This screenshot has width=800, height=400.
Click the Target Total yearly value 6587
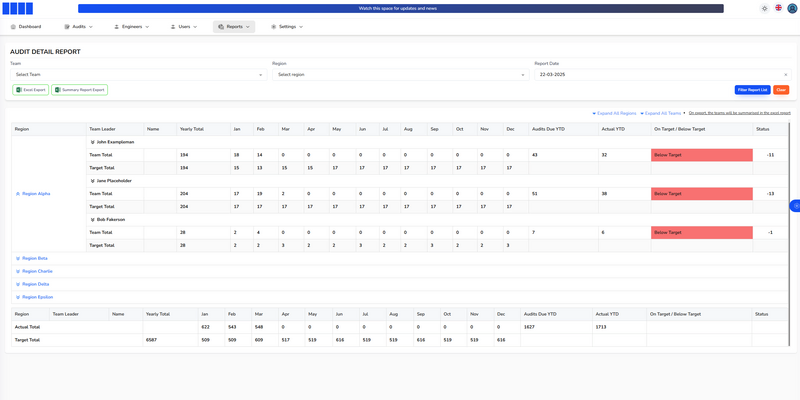[152, 340]
